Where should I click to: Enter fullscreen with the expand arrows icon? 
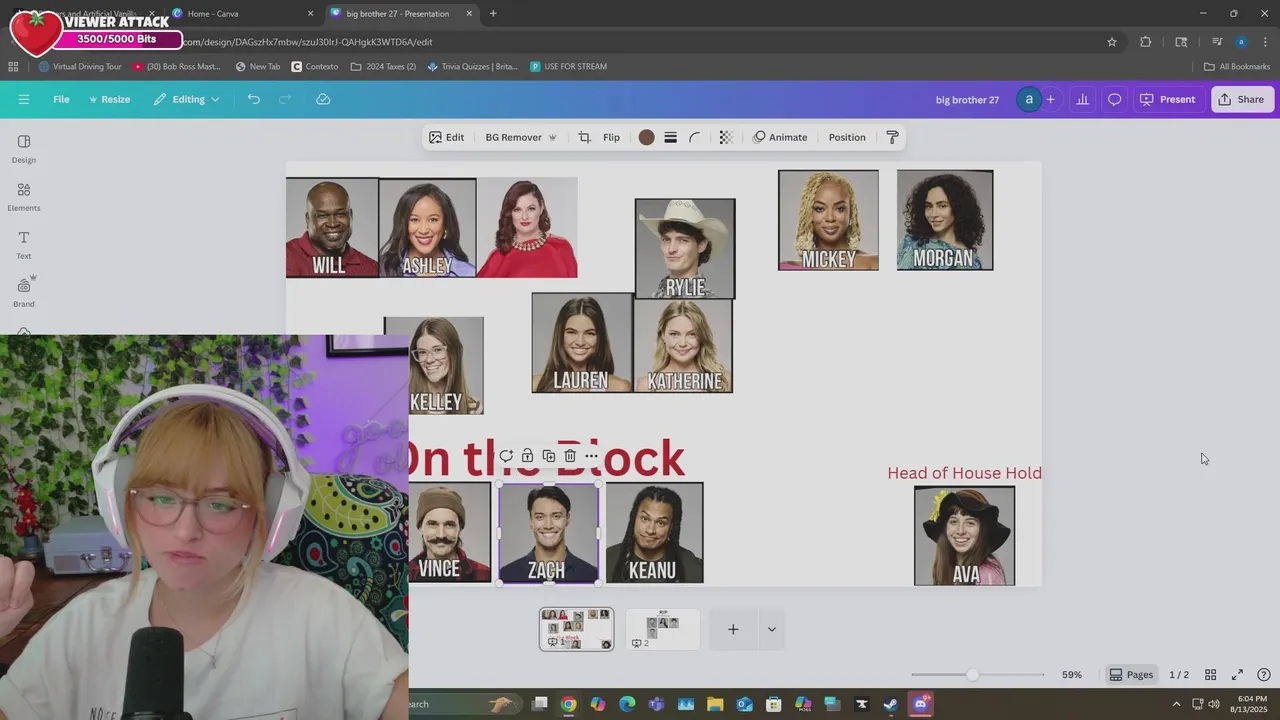1237,675
